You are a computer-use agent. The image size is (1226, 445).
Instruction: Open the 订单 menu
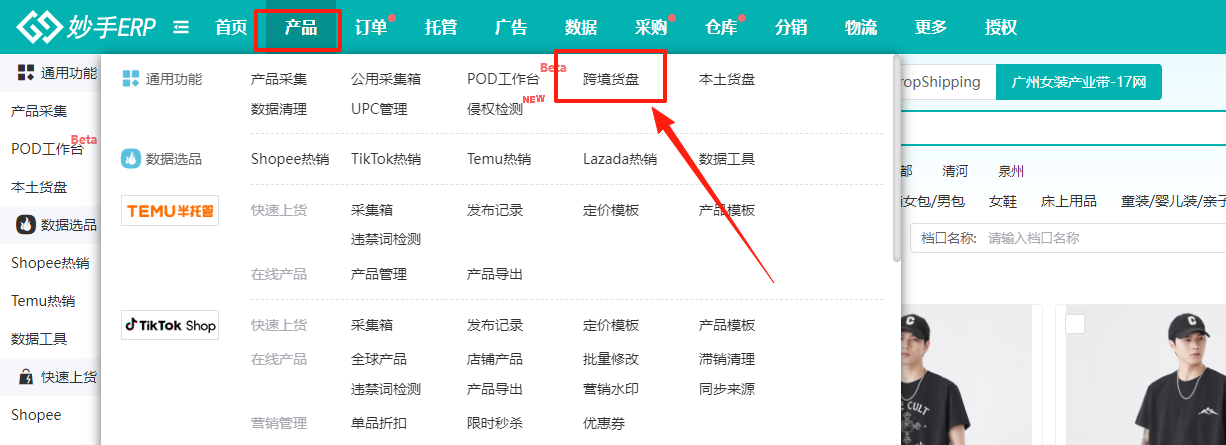(371, 27)
